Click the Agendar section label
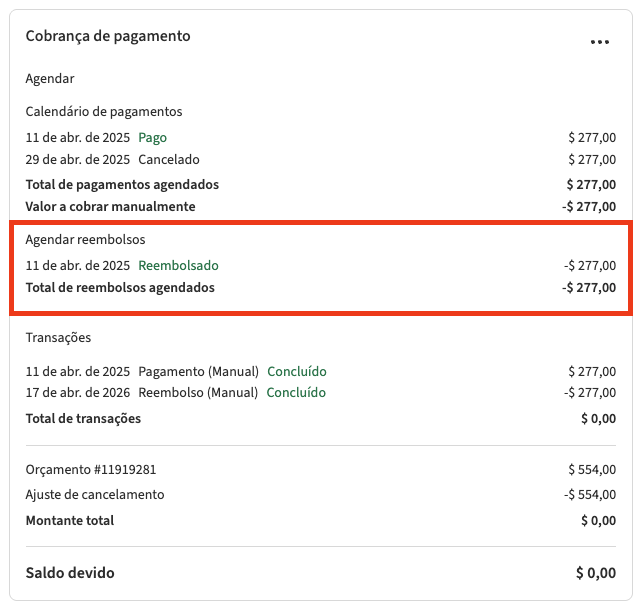 50,78
